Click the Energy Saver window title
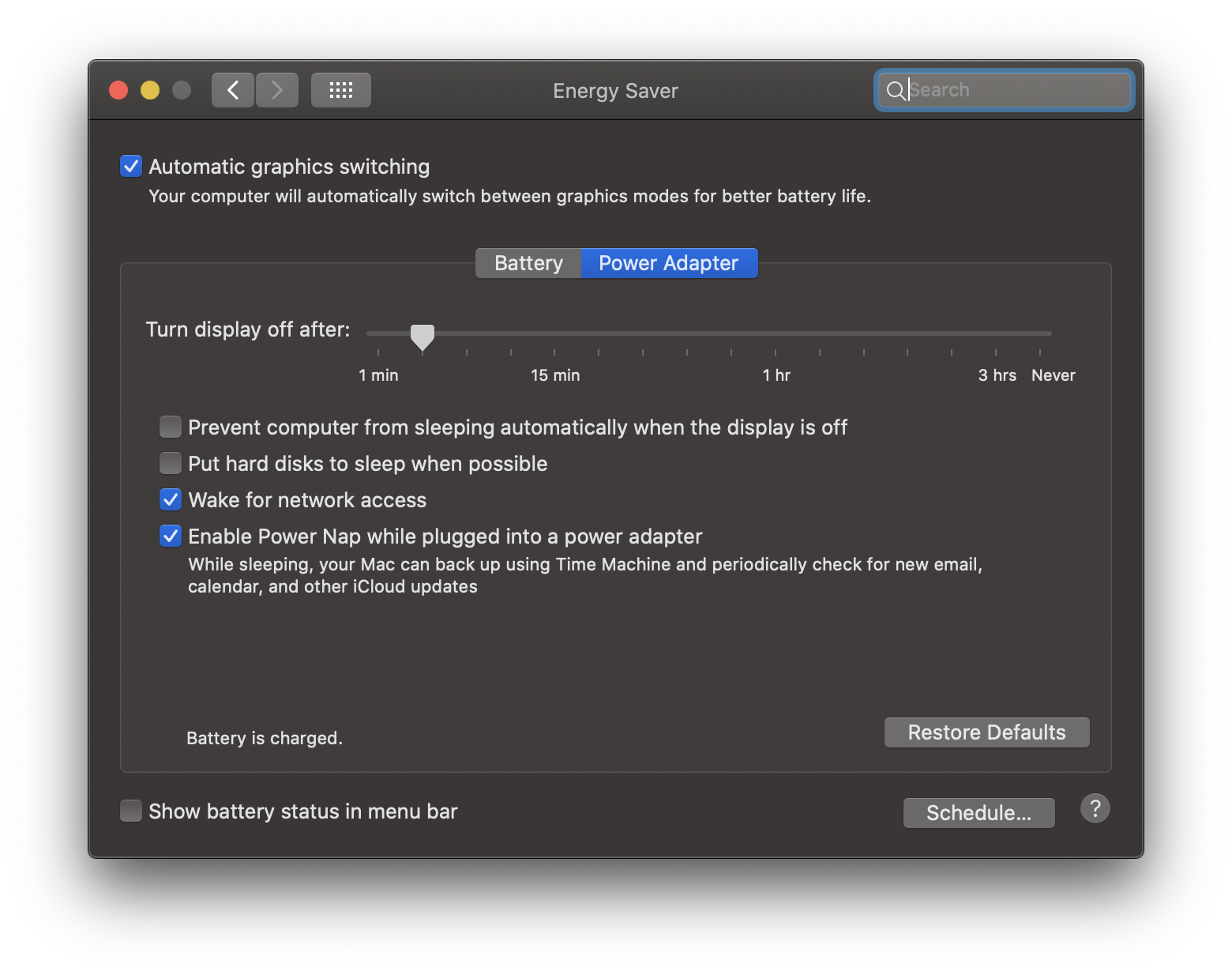Screen dimensions: 1232x975 (615, 90)
